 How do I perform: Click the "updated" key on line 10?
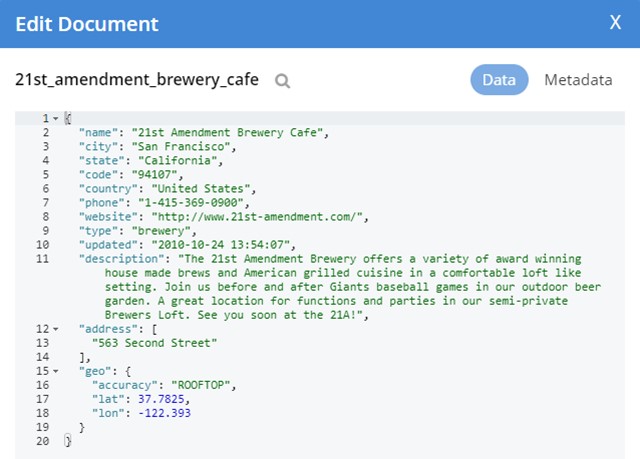click(108, 245)
